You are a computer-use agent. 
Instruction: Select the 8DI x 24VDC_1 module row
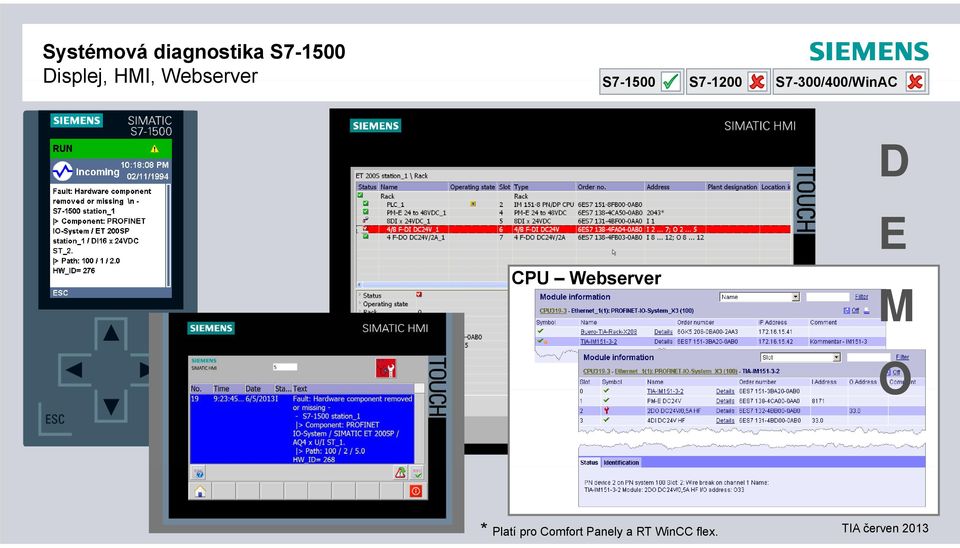coord(573,220)
